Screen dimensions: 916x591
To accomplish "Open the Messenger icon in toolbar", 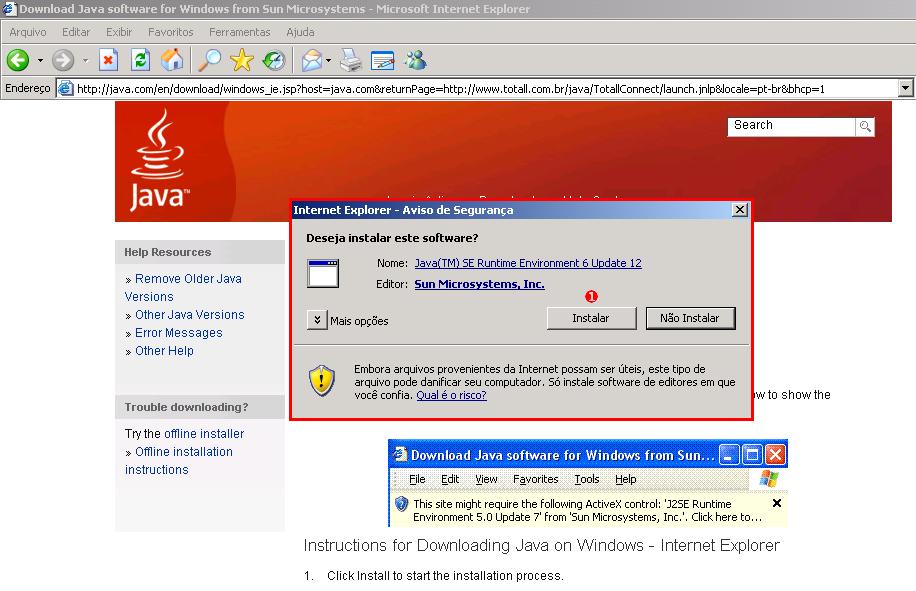I will [416, 61].
